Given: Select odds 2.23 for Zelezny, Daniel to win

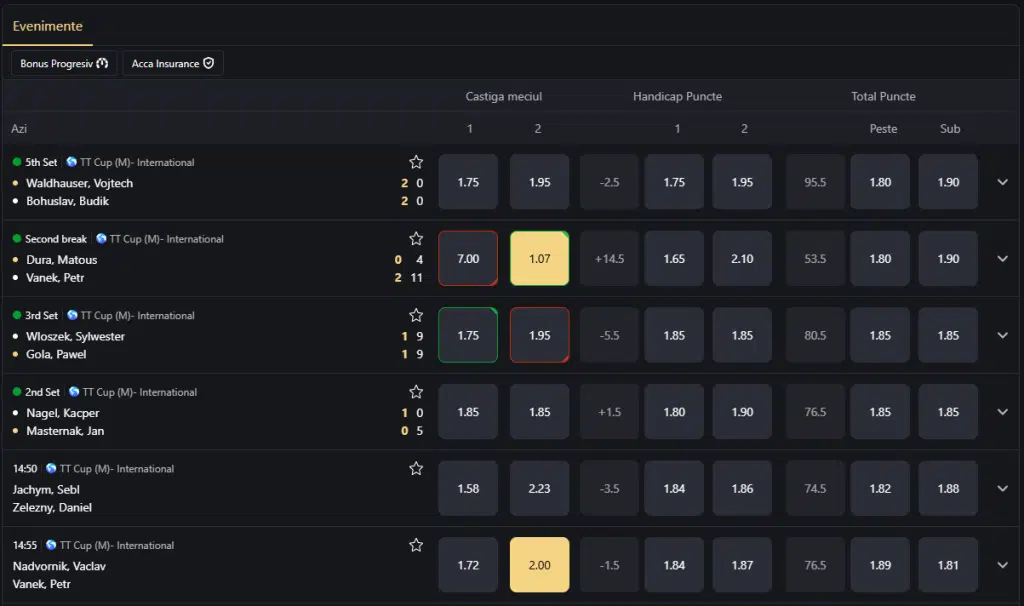Looking at the screenshot, I should tap(539, 488).
